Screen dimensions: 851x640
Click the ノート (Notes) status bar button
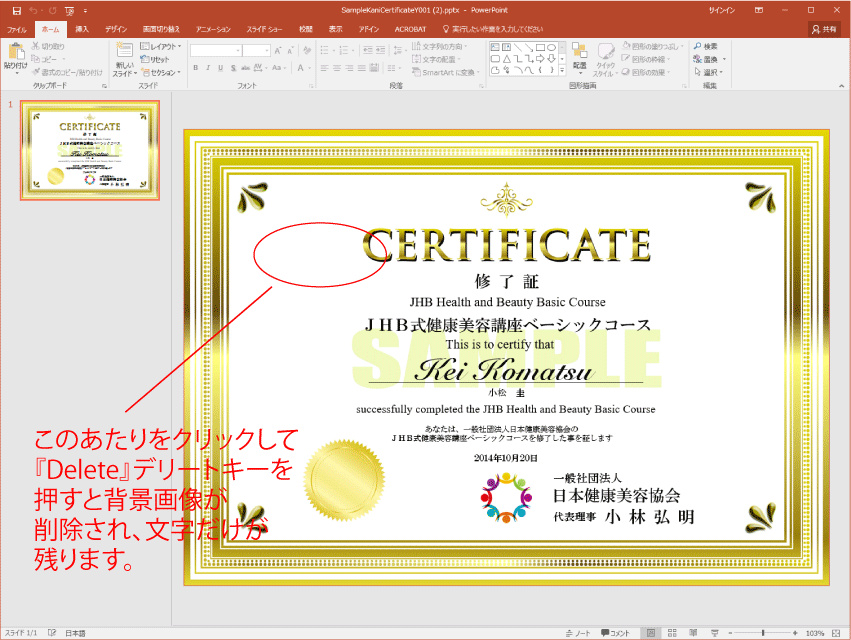579,633
